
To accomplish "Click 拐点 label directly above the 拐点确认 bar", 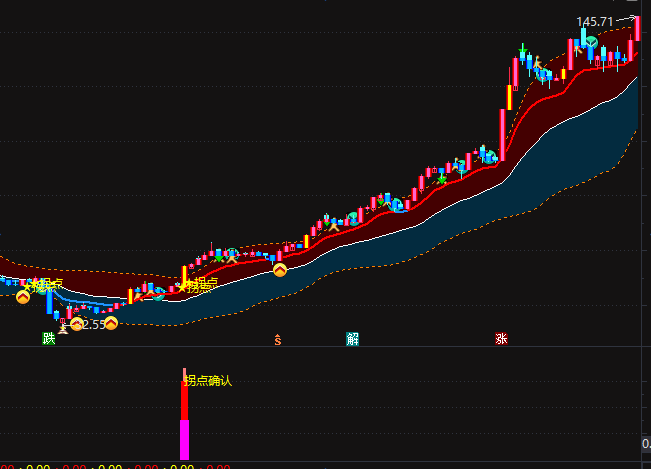I will [x=198, y=285].
